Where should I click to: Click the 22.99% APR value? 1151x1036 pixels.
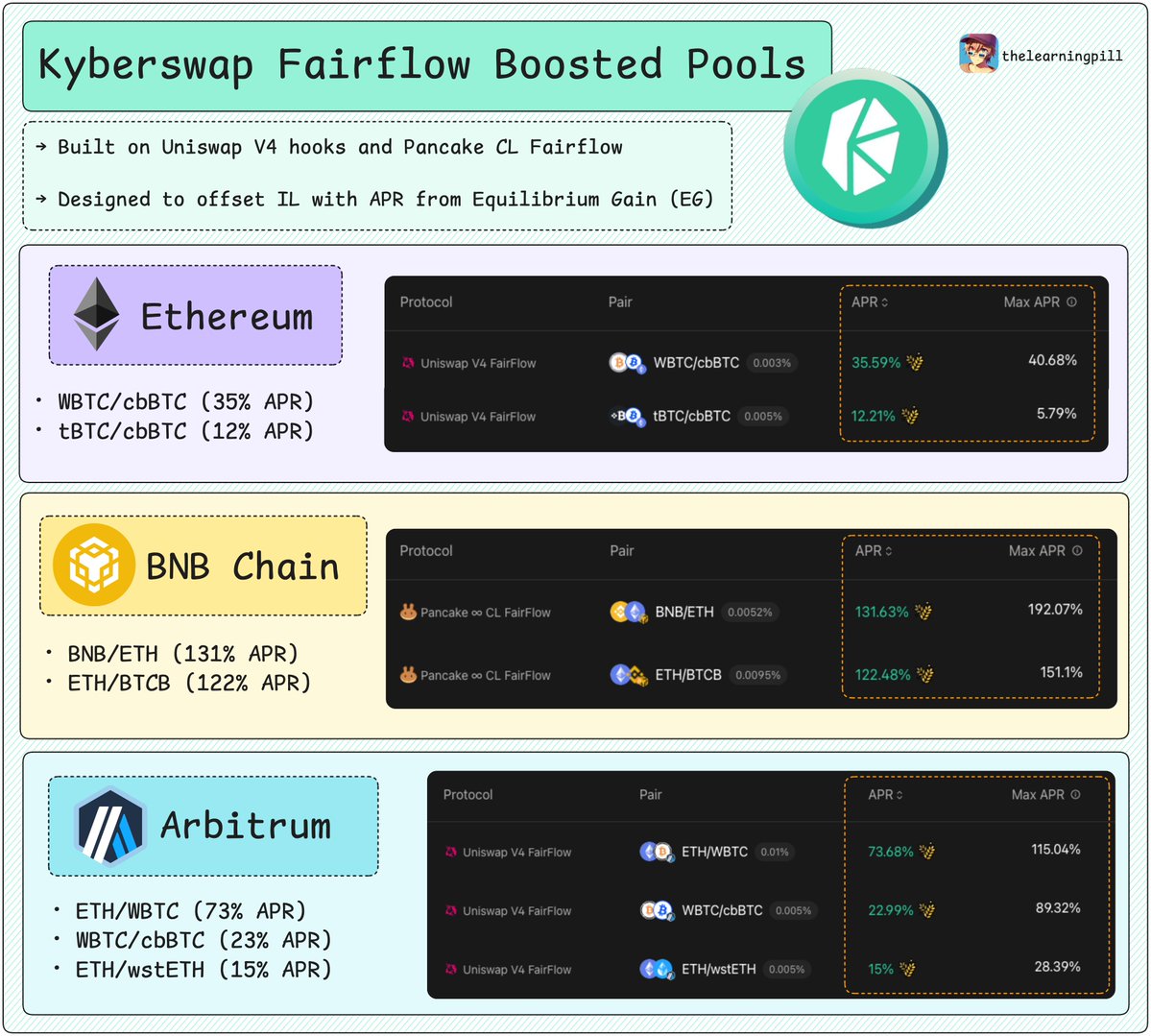point(891,910)
